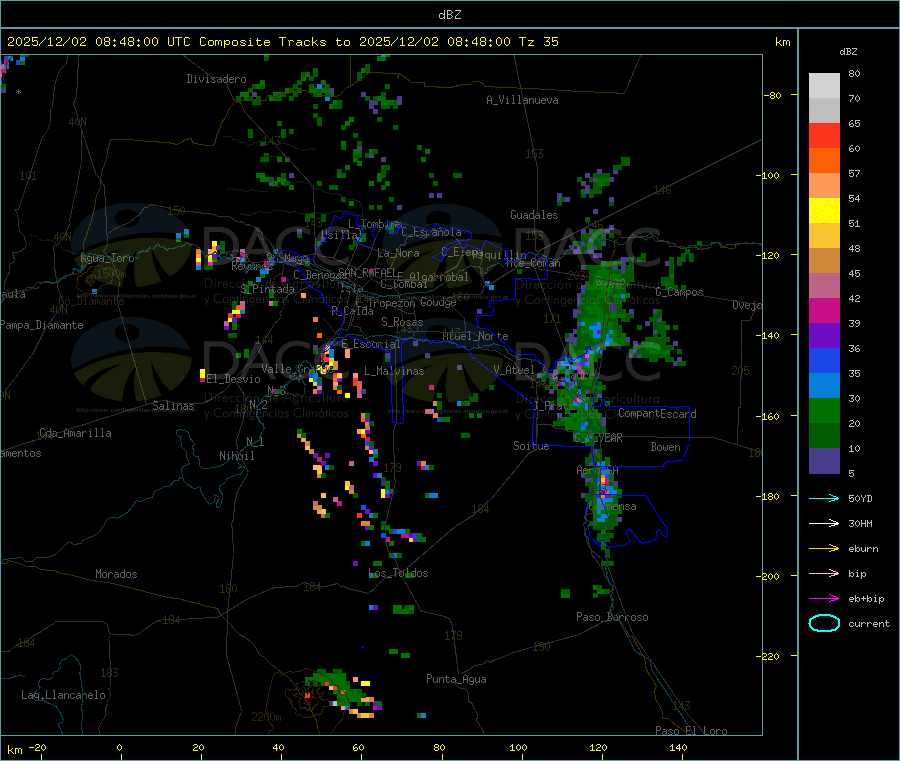
Task: Click the Punta_Agua map label
Action: (x=456, y=679)
